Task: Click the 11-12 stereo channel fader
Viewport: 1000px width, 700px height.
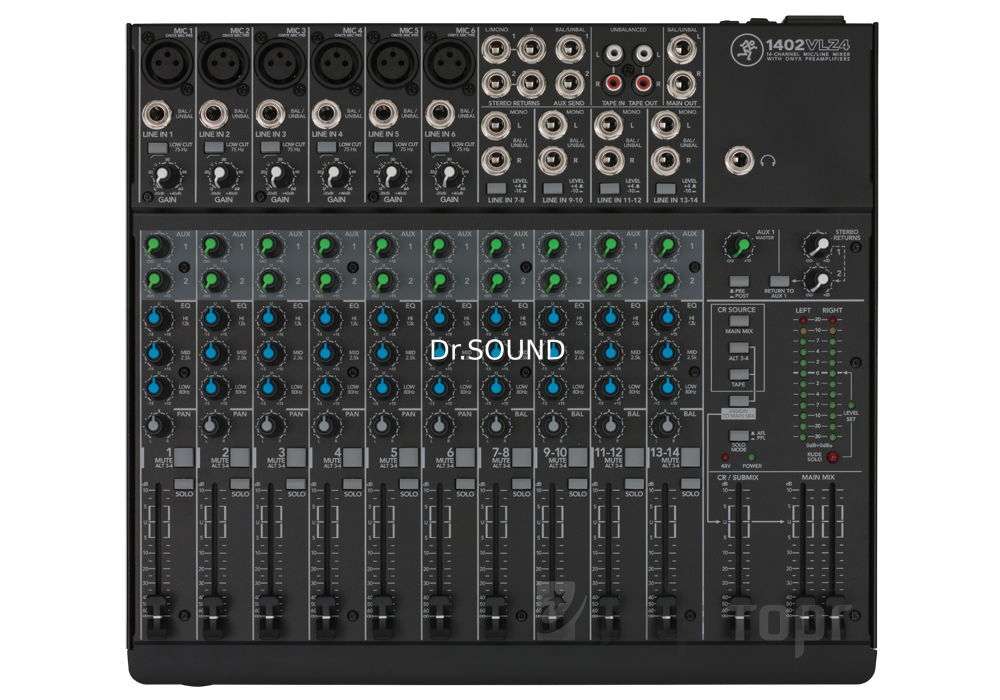Action: pos(608,616)
